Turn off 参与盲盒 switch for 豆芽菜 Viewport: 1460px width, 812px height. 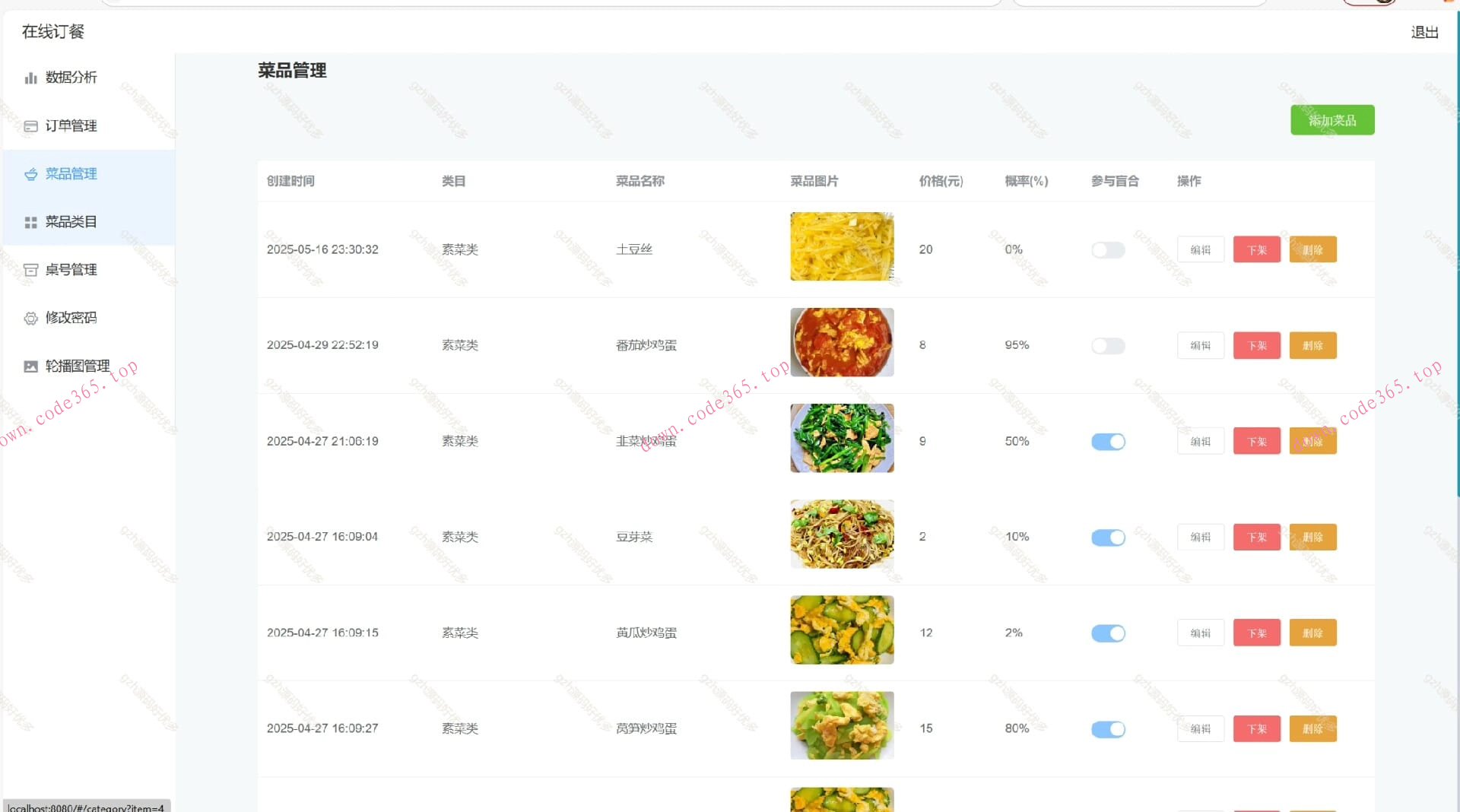[1108, 537]
